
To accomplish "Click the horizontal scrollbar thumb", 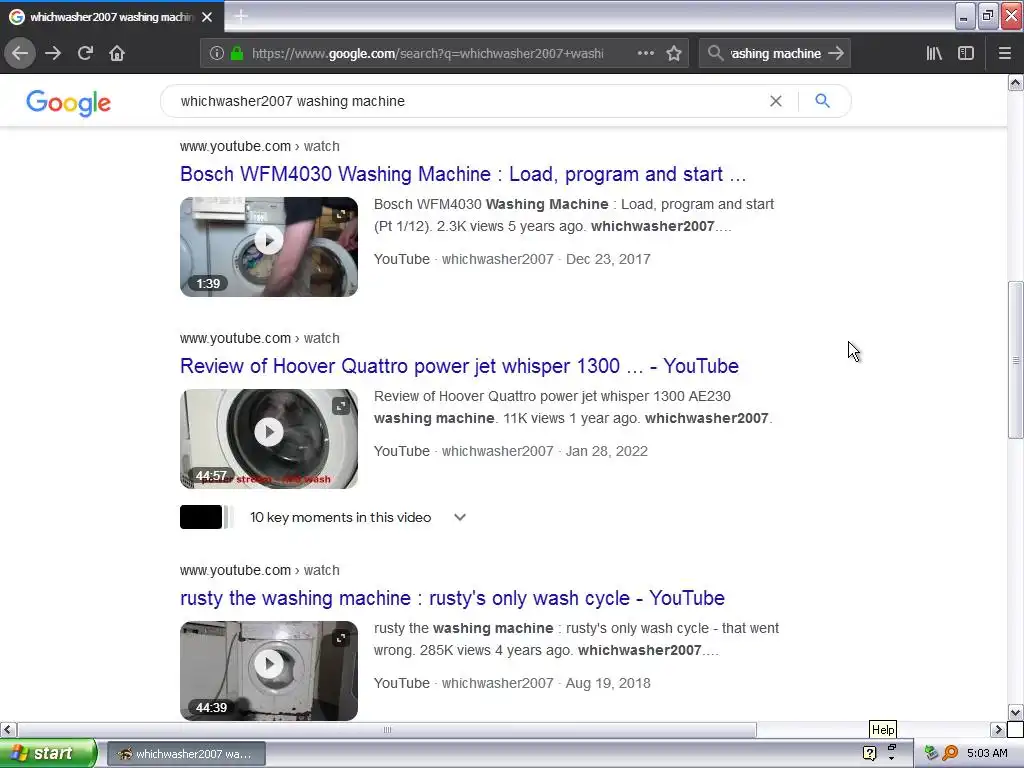I will click(x=387, y=729).
